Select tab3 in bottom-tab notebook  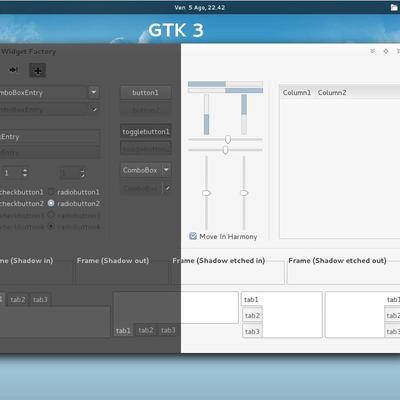point(168,330)
